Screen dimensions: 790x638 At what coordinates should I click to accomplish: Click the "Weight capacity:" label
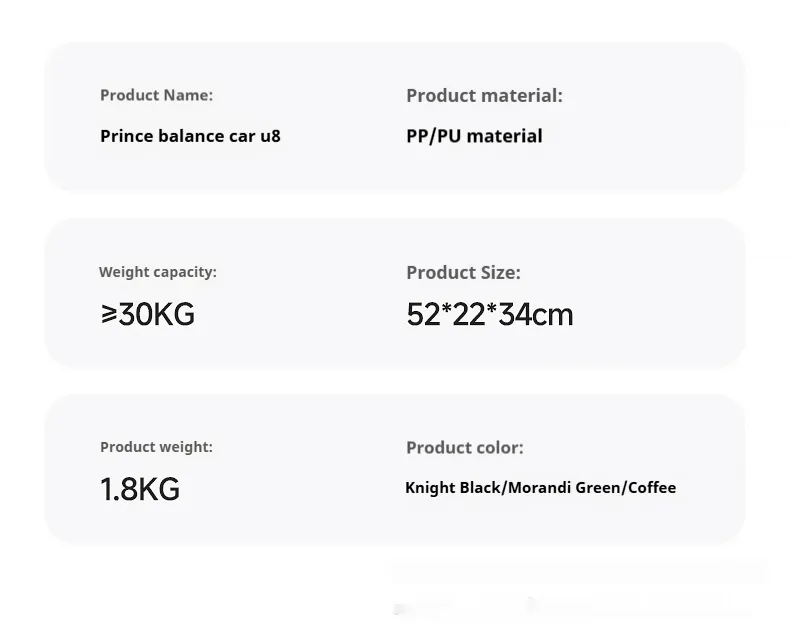pyautogui.click(x=157, y=272)
